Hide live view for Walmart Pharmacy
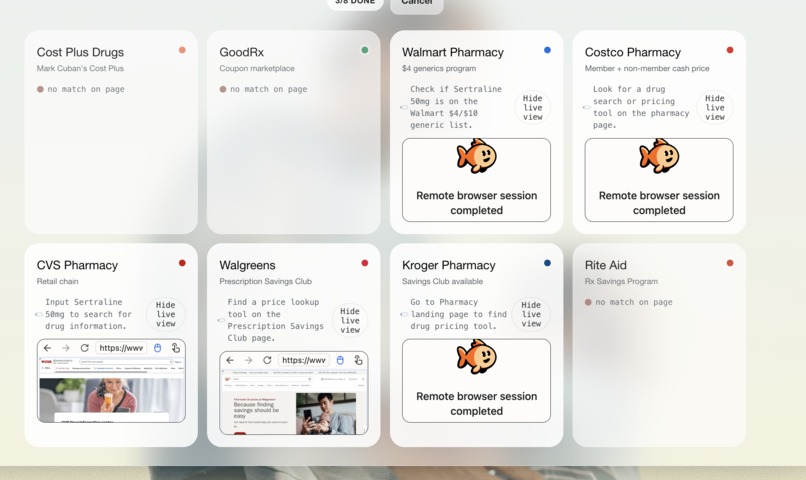This screenshot has height=480, width=806. (533, 107)
